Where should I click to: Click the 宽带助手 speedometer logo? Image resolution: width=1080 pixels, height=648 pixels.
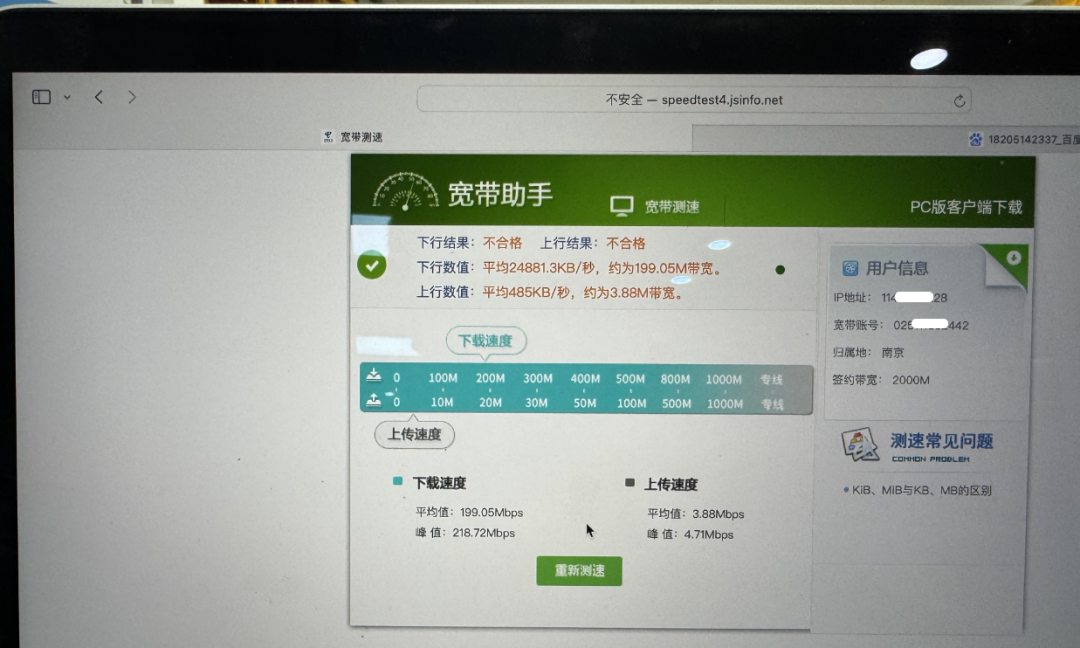pos(405,190)
